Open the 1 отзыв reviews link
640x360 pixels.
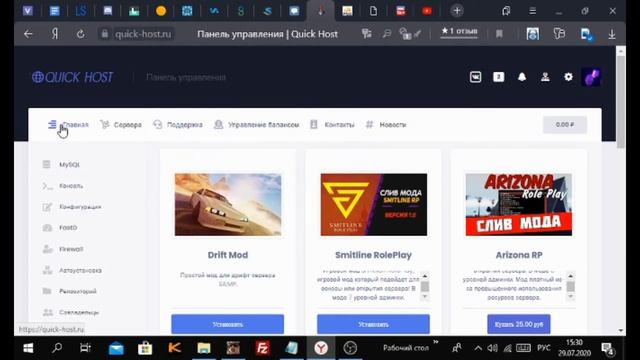click(459, 31)
